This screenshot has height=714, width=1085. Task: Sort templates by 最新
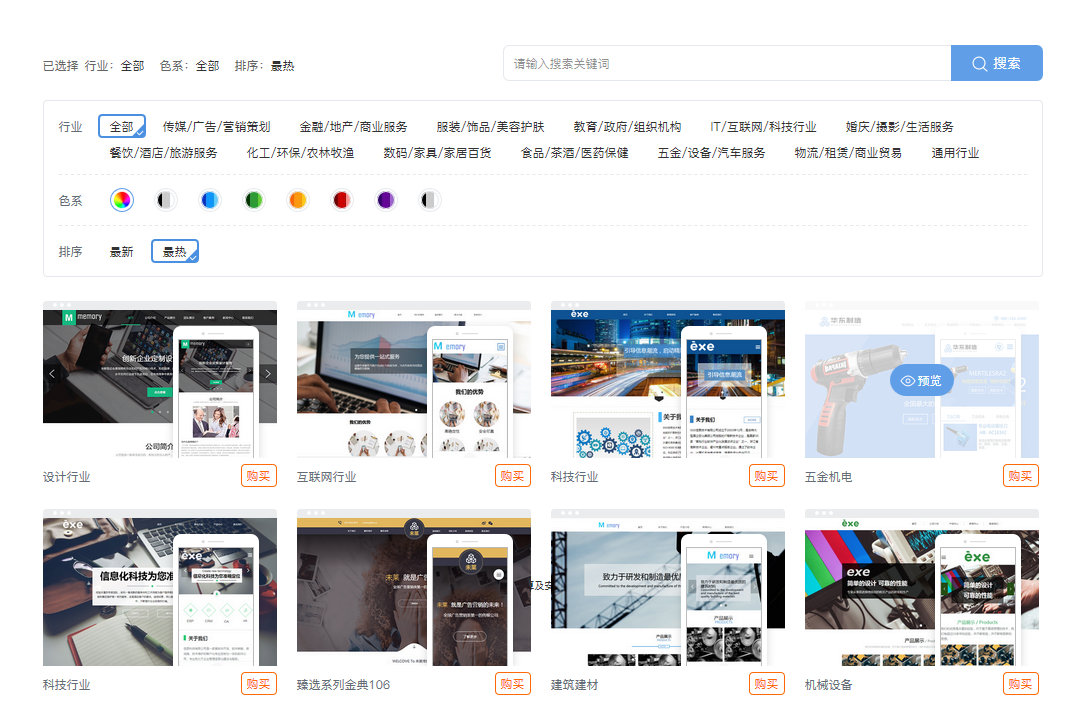click(121, 252)
